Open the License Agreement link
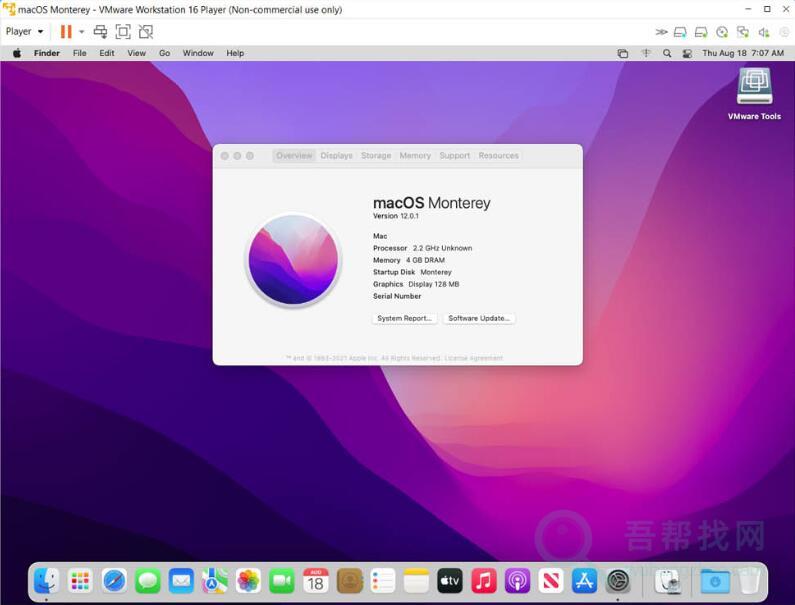 click(x=474, y=358)
